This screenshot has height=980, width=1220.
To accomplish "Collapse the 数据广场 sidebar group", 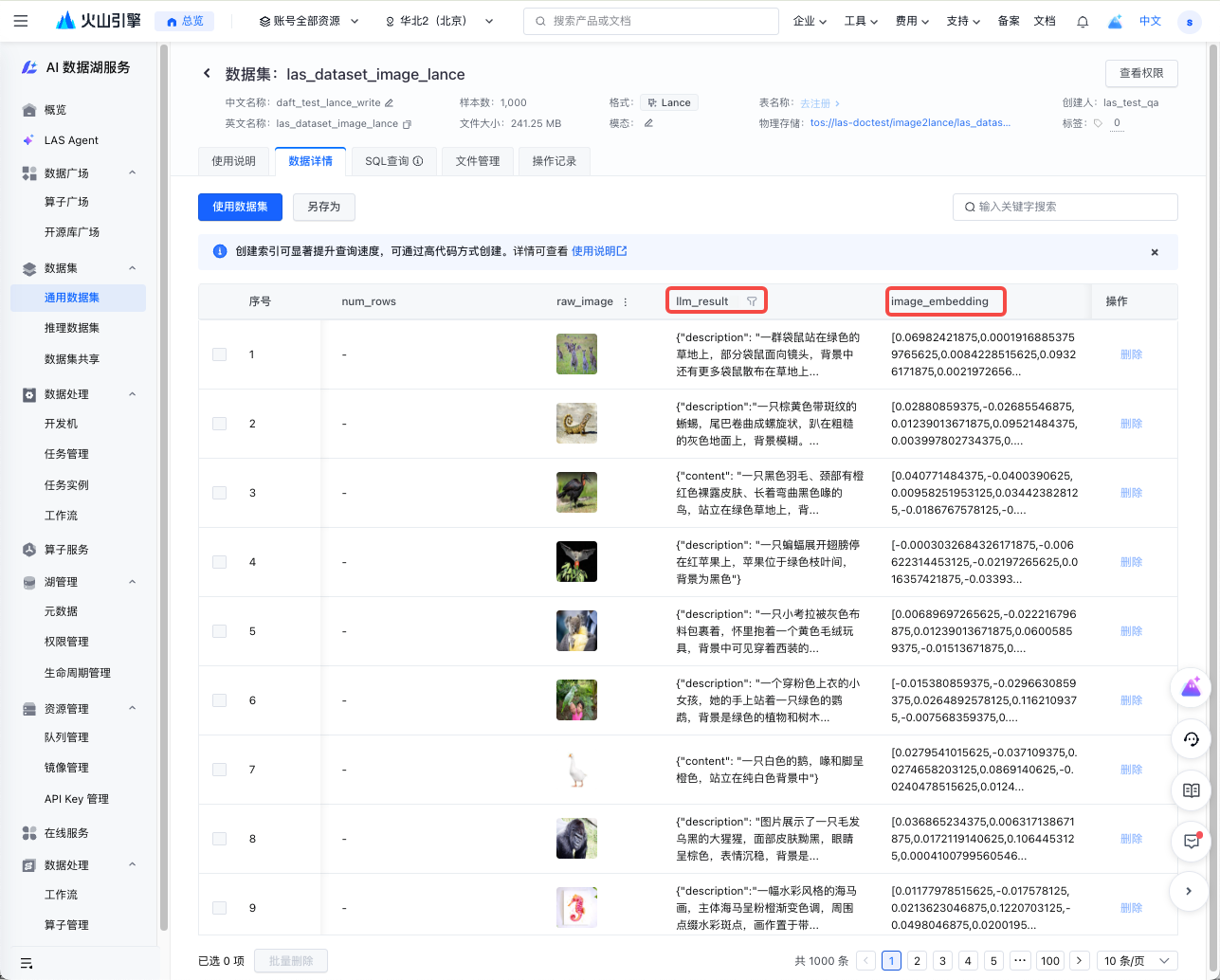I will pos(132,172).
